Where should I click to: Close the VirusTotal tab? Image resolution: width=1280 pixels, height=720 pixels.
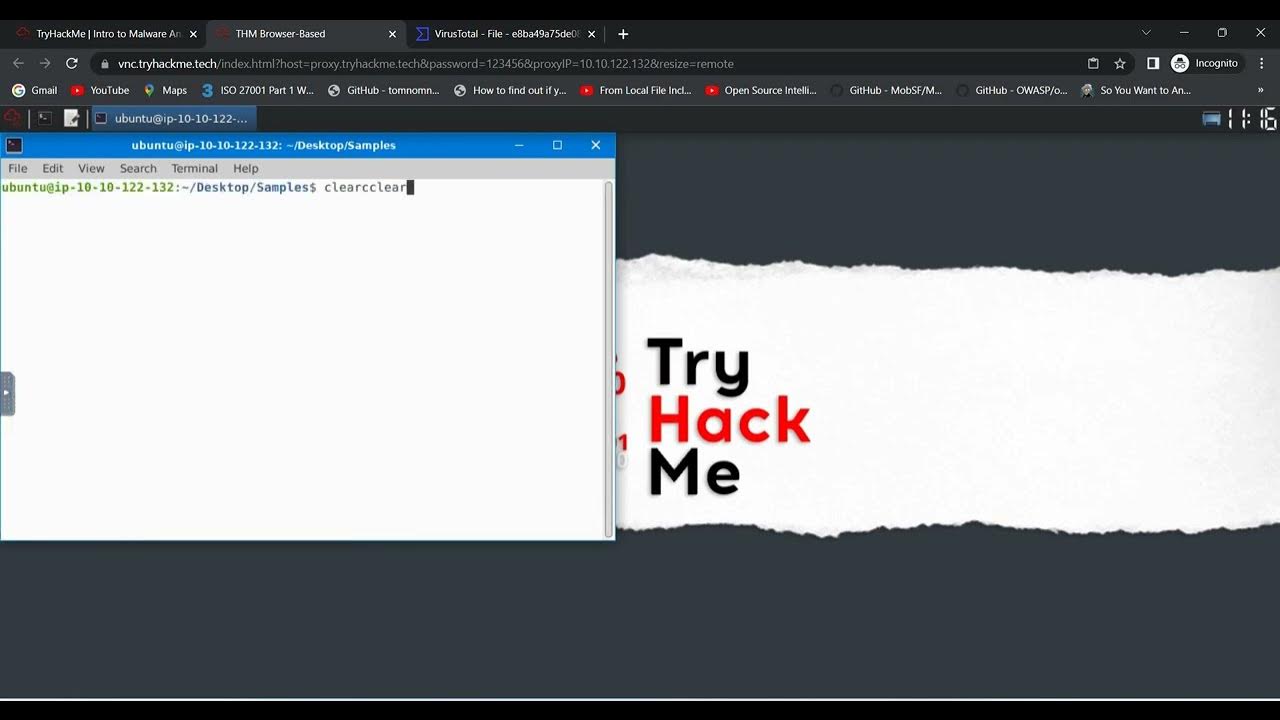click(x=591, y=34)
